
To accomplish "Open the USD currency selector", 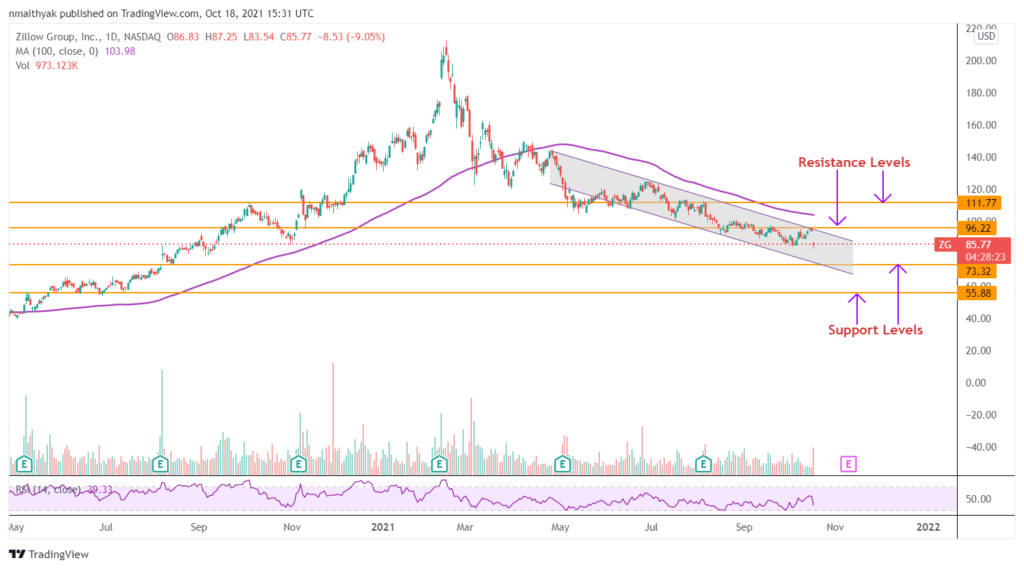I will pos(985,37).
